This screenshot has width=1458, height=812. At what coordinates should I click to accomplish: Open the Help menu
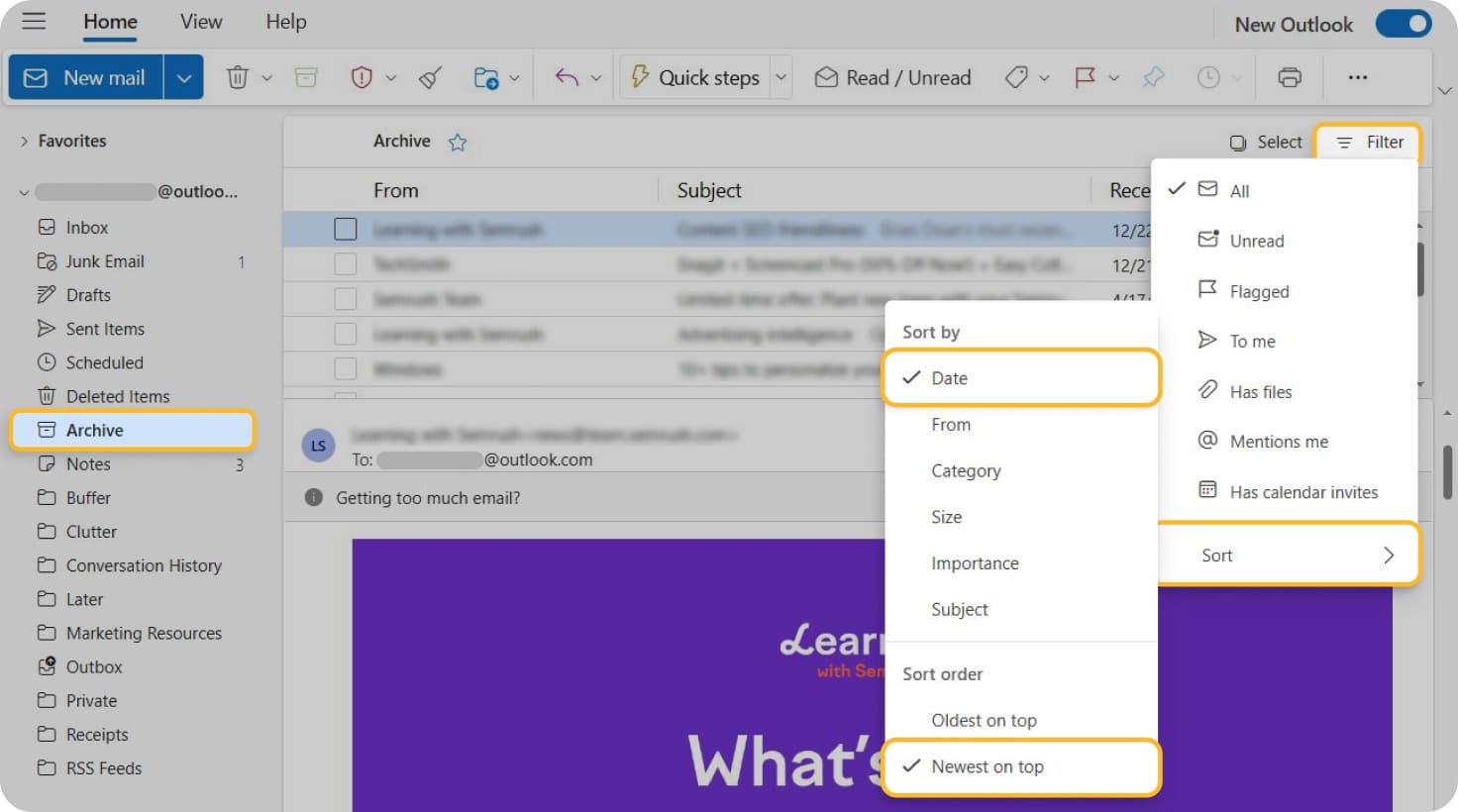(x=285, y=21)
